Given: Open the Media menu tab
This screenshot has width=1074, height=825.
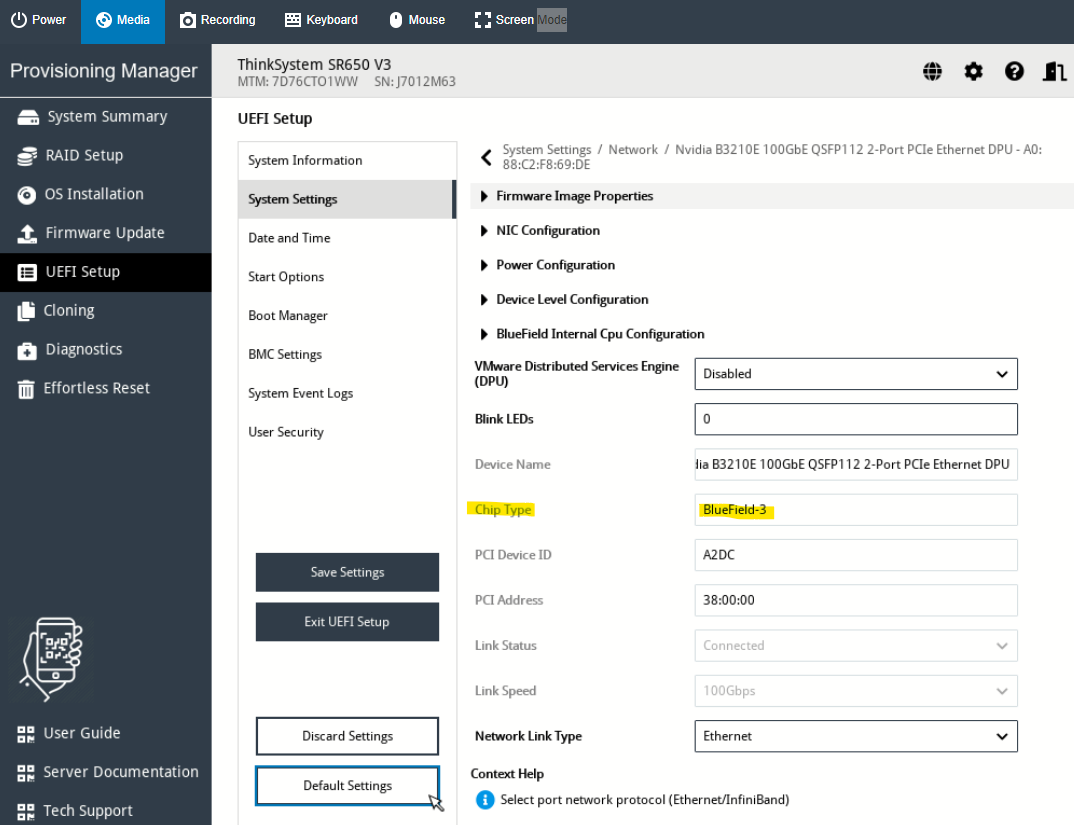Looking at the screenshot, I should (123, 21).
